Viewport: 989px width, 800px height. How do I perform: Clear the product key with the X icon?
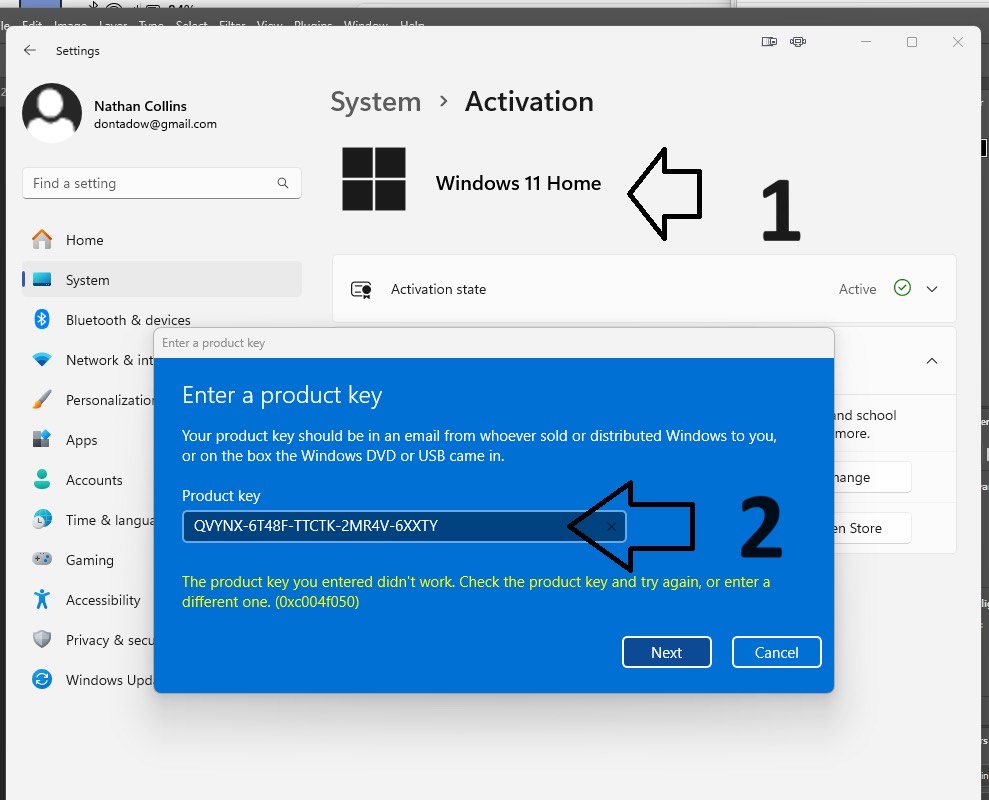611,526
